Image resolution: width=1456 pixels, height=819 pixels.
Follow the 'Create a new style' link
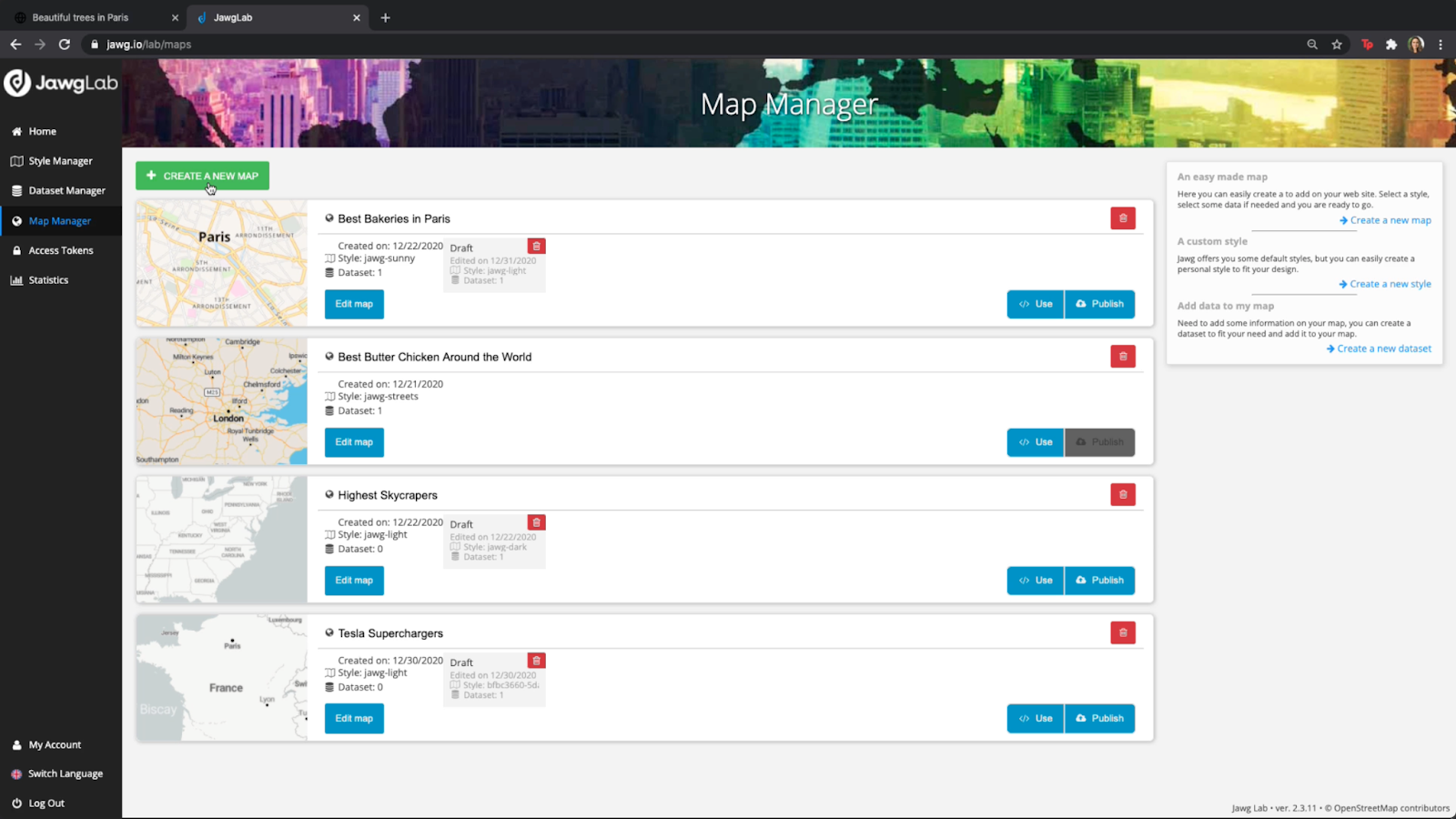pyautogui.click(x=1385, y=284)
